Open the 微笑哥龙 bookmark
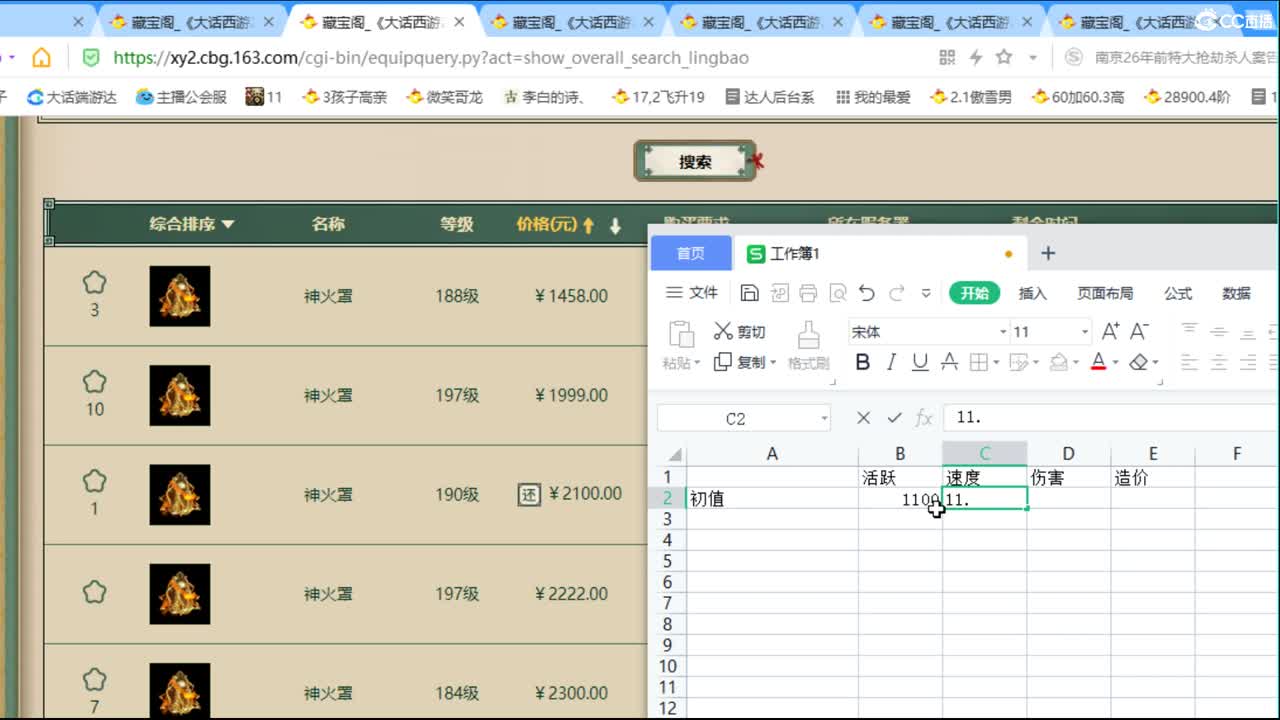The height and width of the screenshot is (720, 1280). coord(445,97)
